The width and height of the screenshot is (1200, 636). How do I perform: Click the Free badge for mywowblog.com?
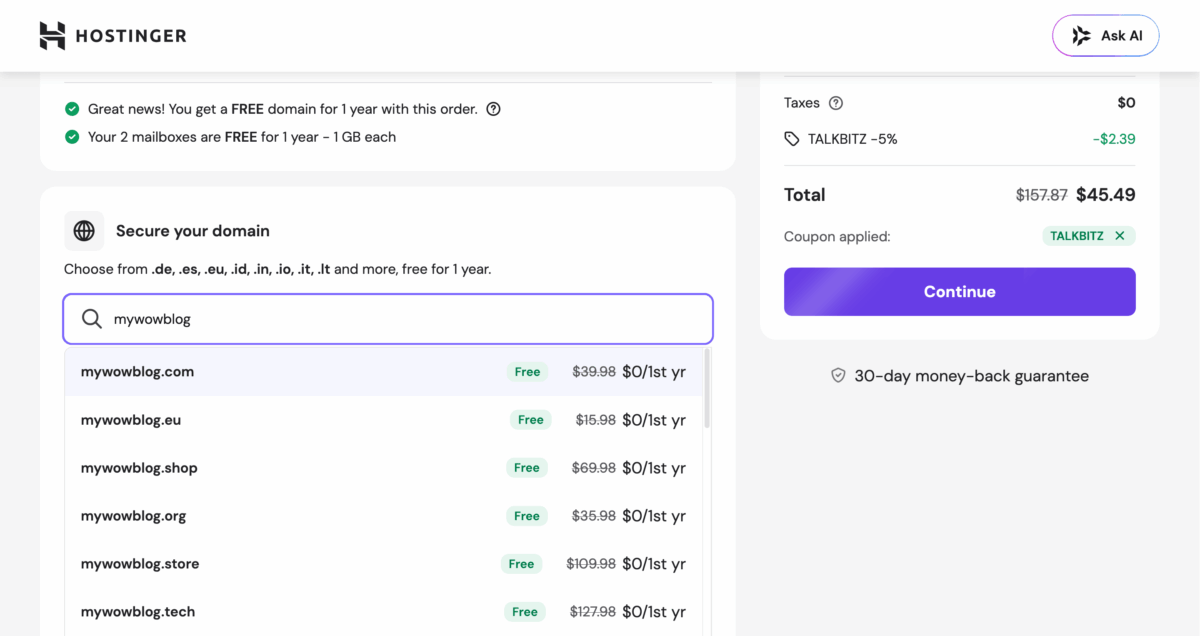click(527, 372)
